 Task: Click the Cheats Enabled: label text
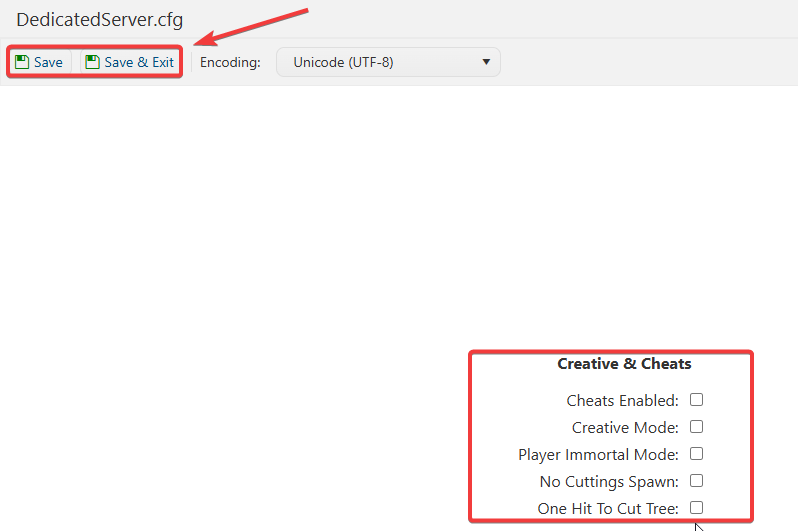[x=622, y=401]
